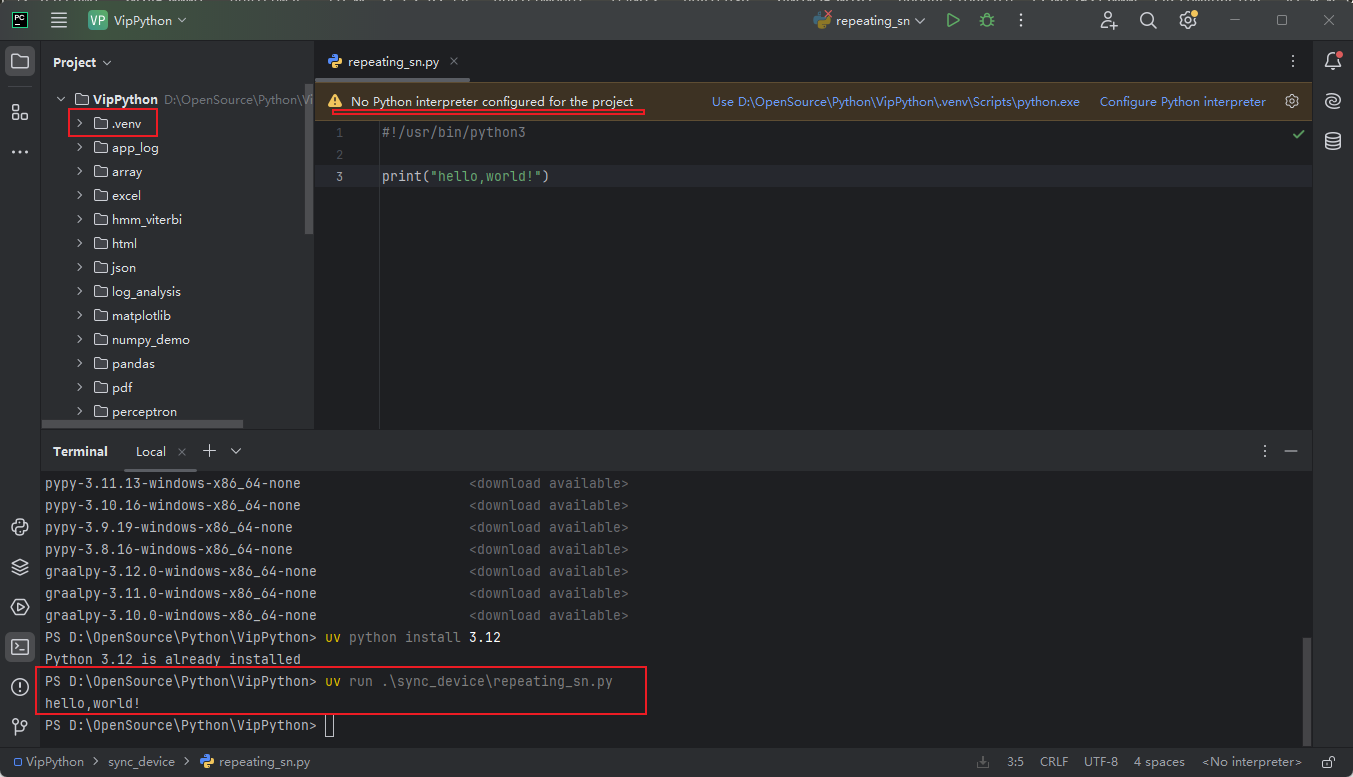1353x777 pixels.
Task: Click VipPython breadcrumb in navigation bar
Action: pos(49,762)
